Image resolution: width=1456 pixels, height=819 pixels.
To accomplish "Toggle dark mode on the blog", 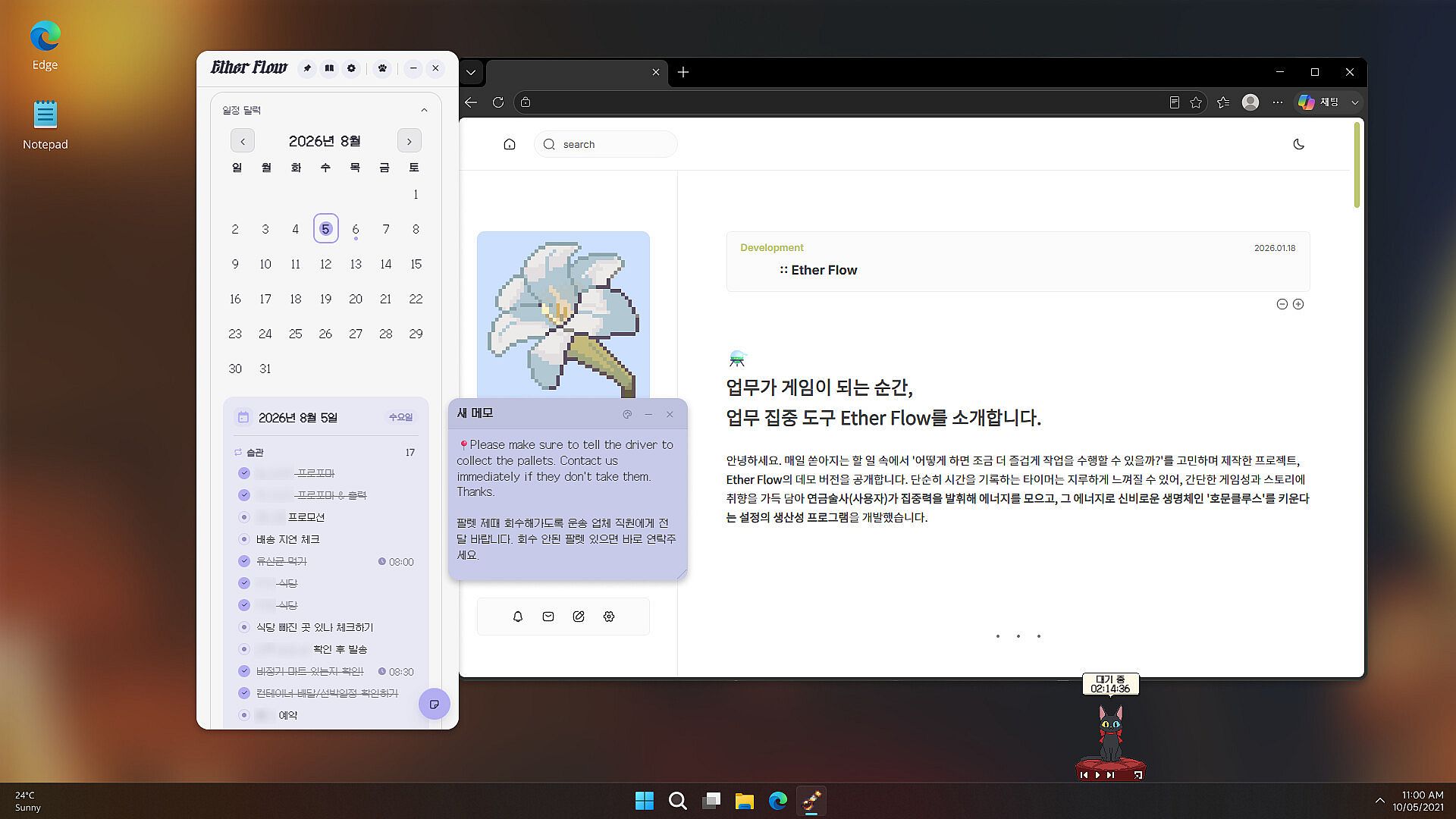I will [1299, 144].
